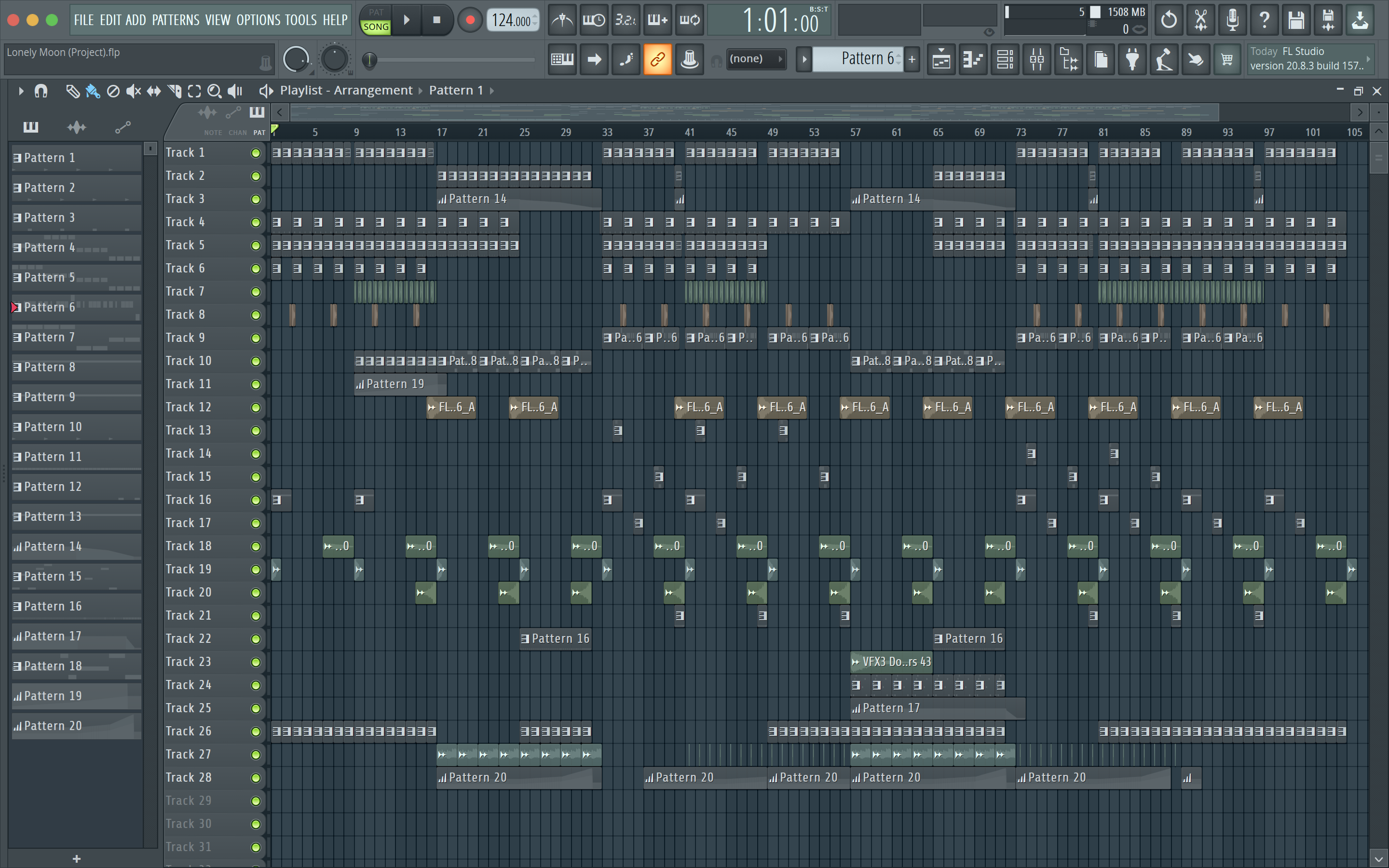Click the playlist vertical scrollbar down arrow
The height and width of the screenshot is (868, 1389).
point(1379,859)
